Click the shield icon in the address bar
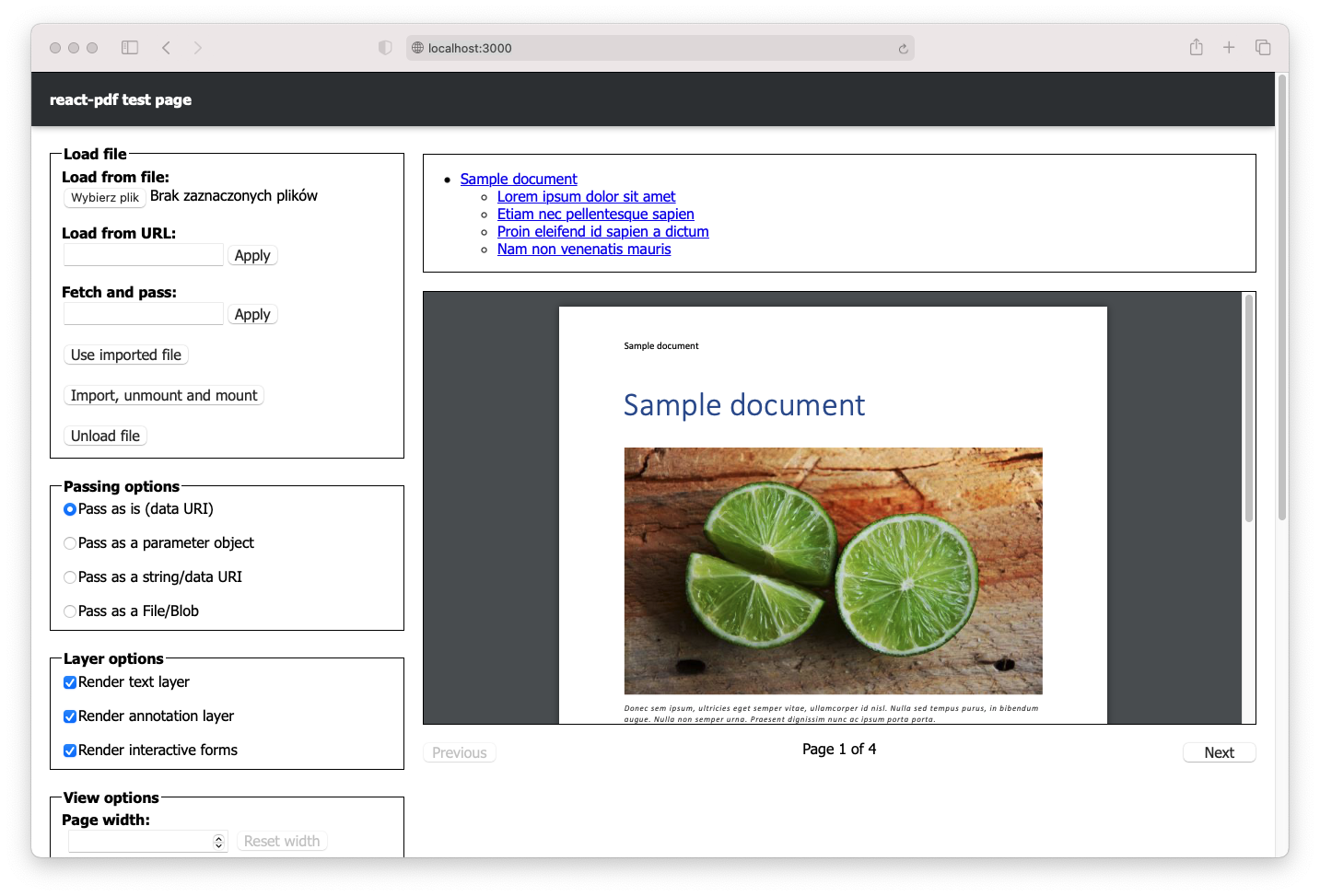Screen dimensions: 1320x896 384,47
